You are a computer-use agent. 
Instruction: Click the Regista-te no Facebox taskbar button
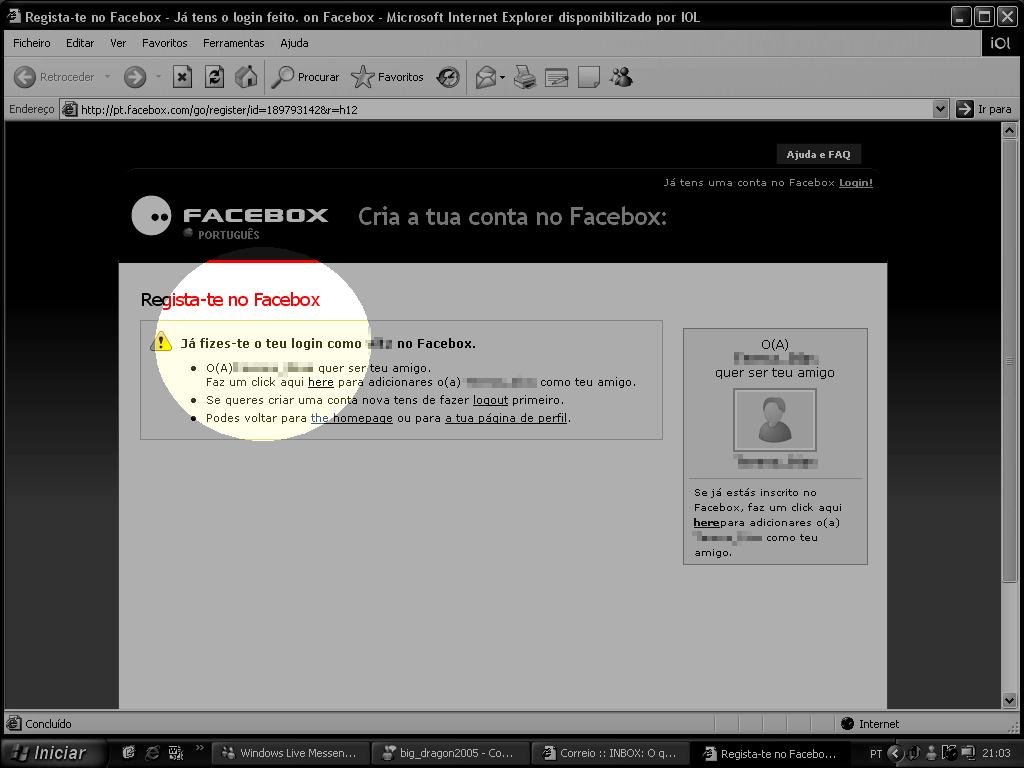click(x=769, y=754)
